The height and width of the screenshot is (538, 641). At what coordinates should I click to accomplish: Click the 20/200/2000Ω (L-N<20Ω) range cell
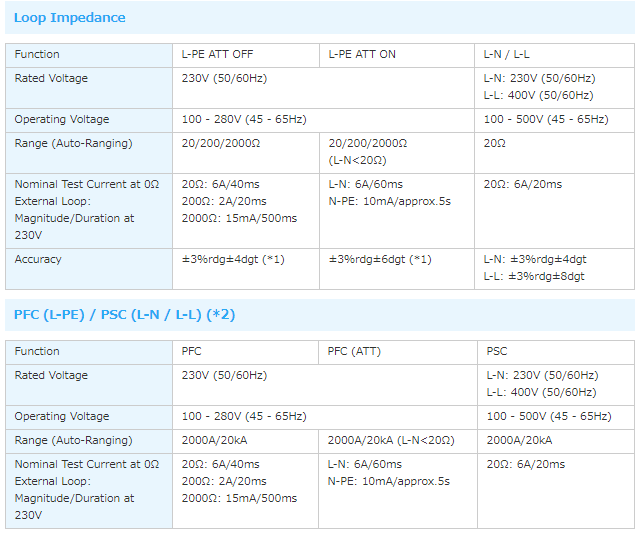[368, 151]
